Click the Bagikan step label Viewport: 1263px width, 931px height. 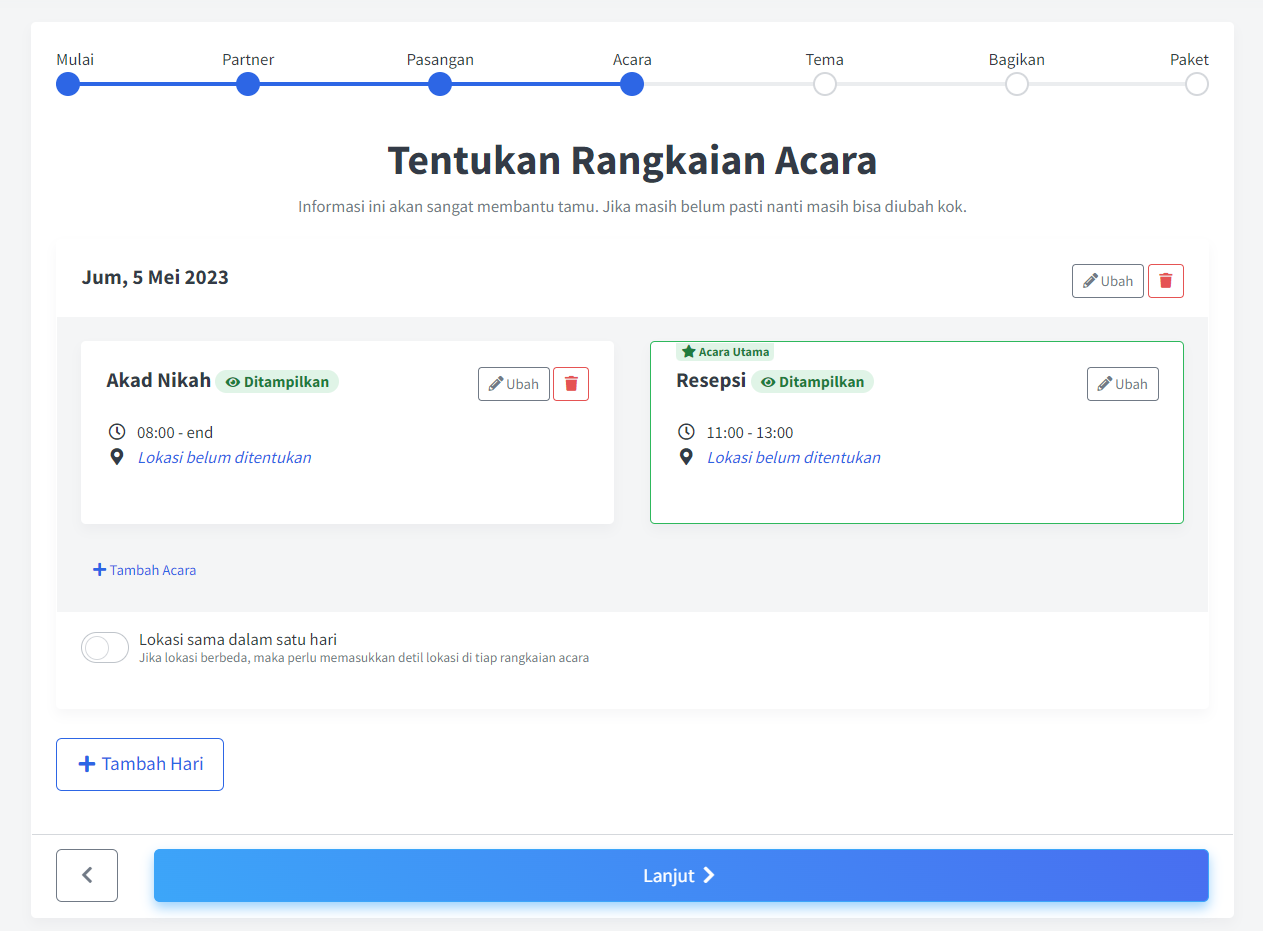point(1017,60)
